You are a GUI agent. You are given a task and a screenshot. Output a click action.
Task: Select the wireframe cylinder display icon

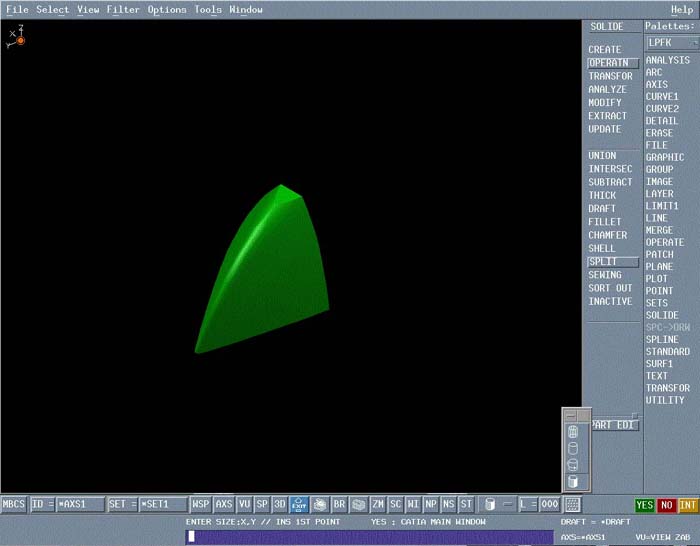tap(573, 432)
